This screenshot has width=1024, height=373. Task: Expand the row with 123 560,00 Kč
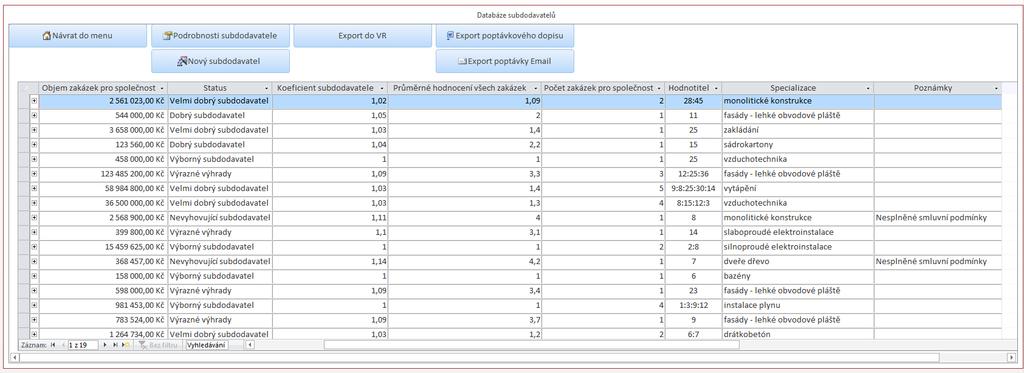tap(34, 144)
